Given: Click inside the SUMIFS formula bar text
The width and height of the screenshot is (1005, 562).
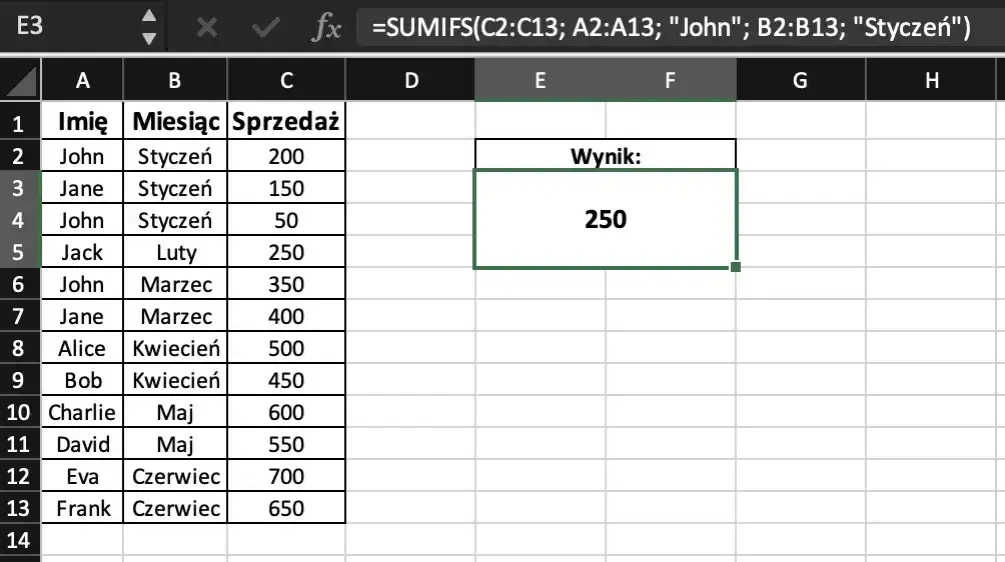Looking at the screenshot, I should pyautogui.click(x=670, y=28).
